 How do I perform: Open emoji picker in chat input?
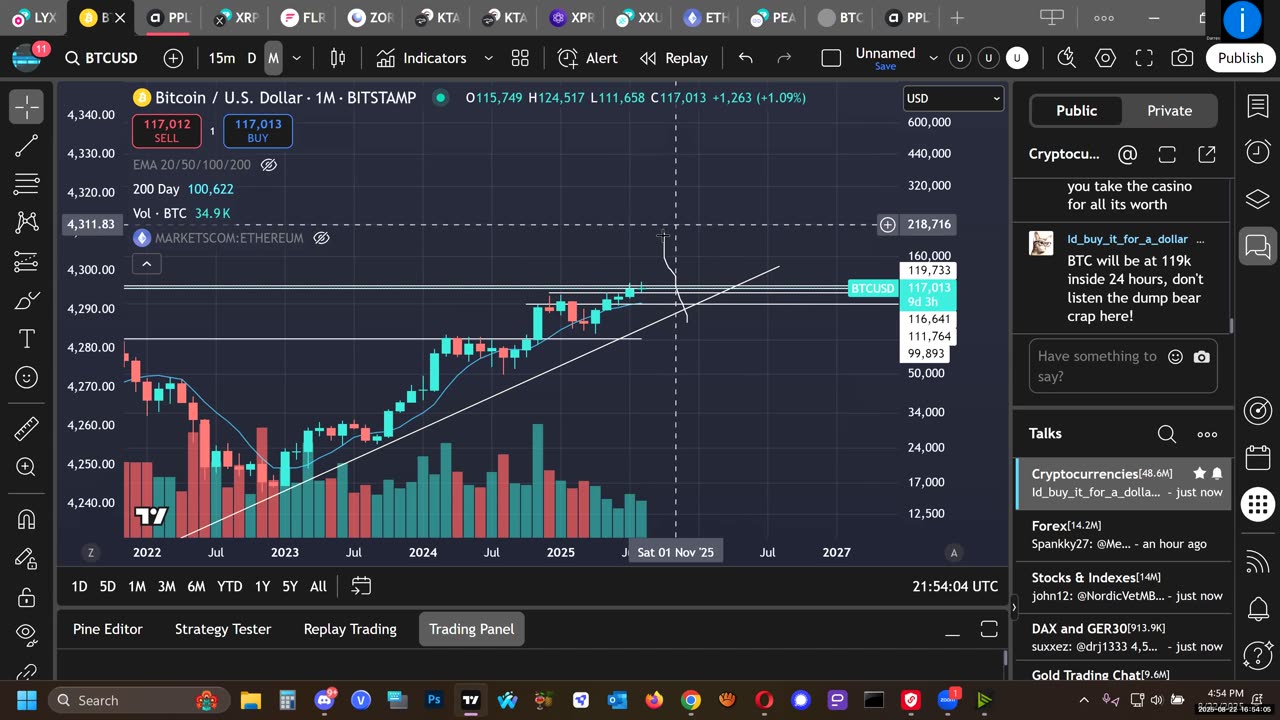pos(1176,357)
